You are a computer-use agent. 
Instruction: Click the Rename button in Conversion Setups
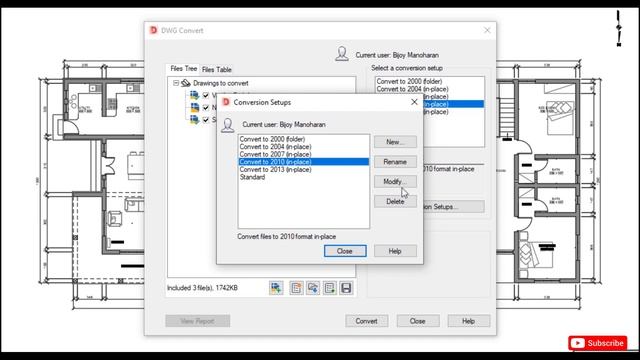[x=395, y=162]
